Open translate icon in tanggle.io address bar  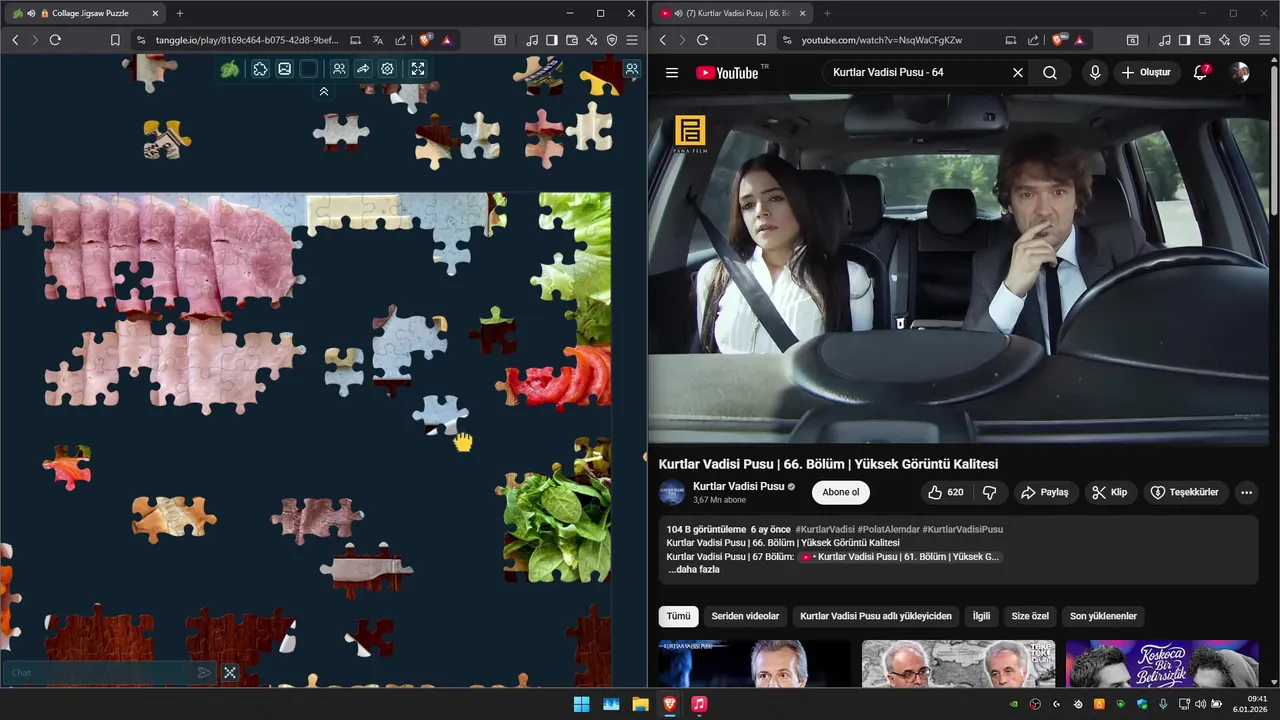378,40
